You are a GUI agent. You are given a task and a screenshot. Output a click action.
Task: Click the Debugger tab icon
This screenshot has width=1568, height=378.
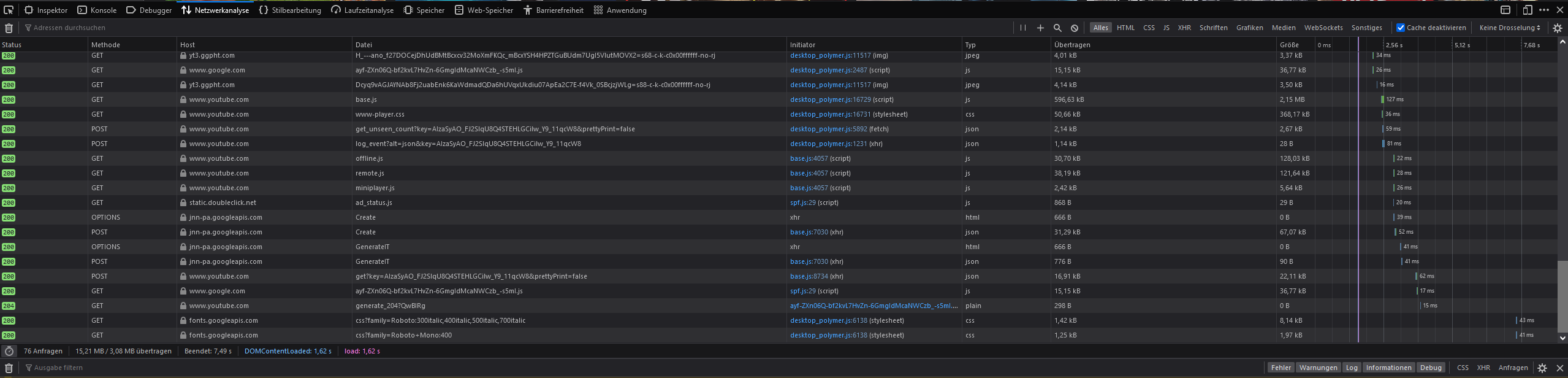pyautogui.click(x=131, y=10)
